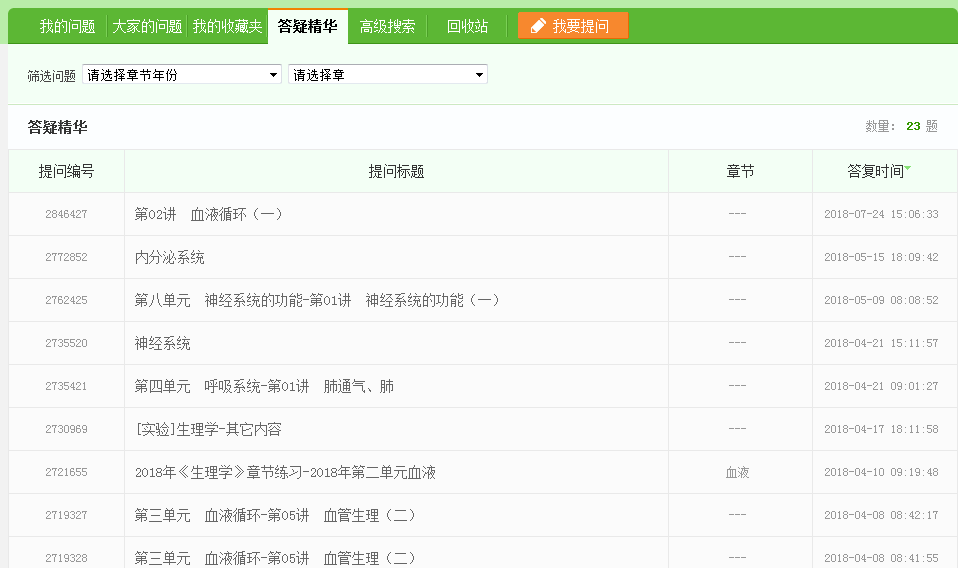
Task: Open 2018年《生理学》章节练习 question
Action: 285,473
